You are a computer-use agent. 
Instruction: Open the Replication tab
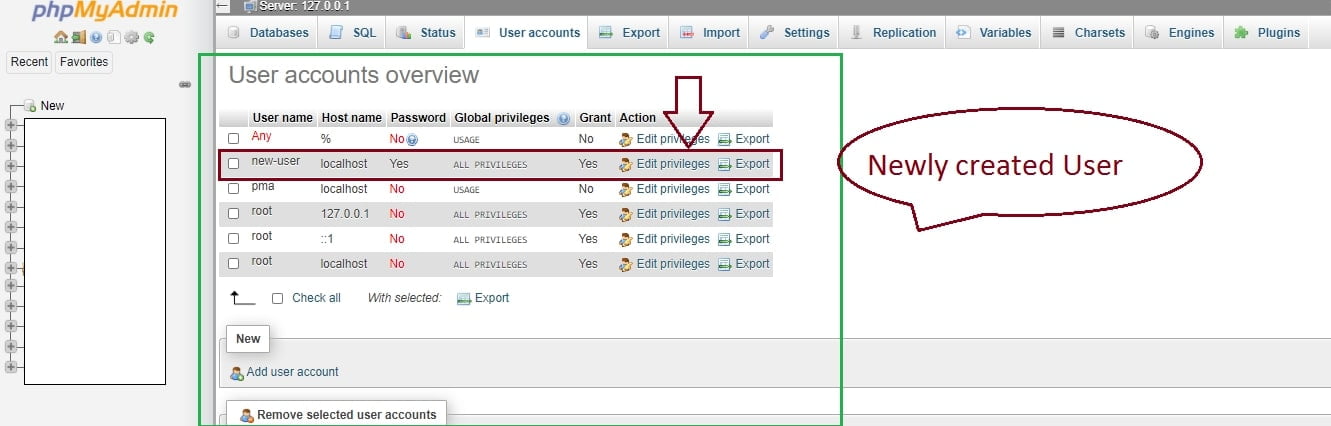click(893, 32)
